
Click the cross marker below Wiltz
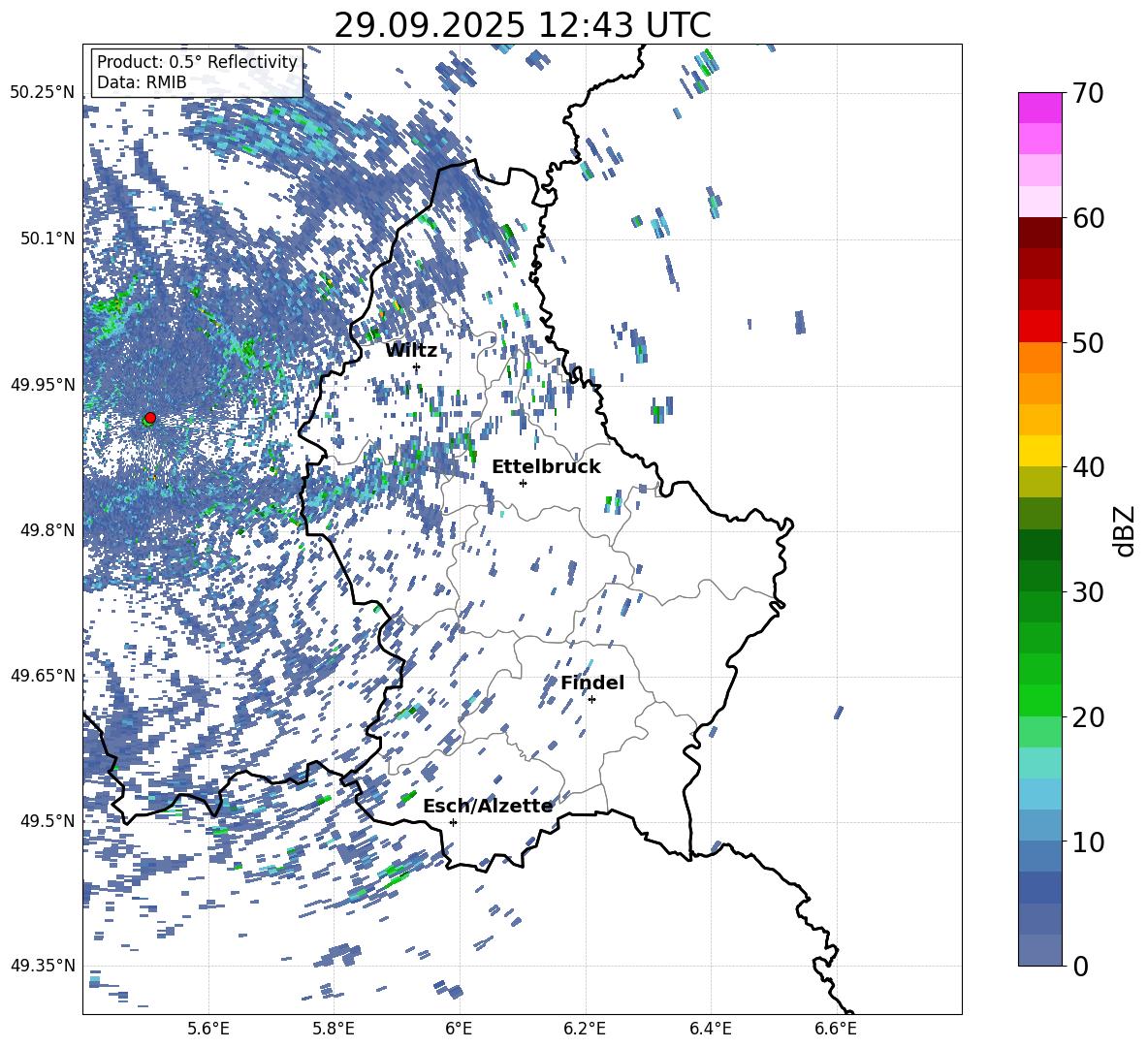(417, 367)
